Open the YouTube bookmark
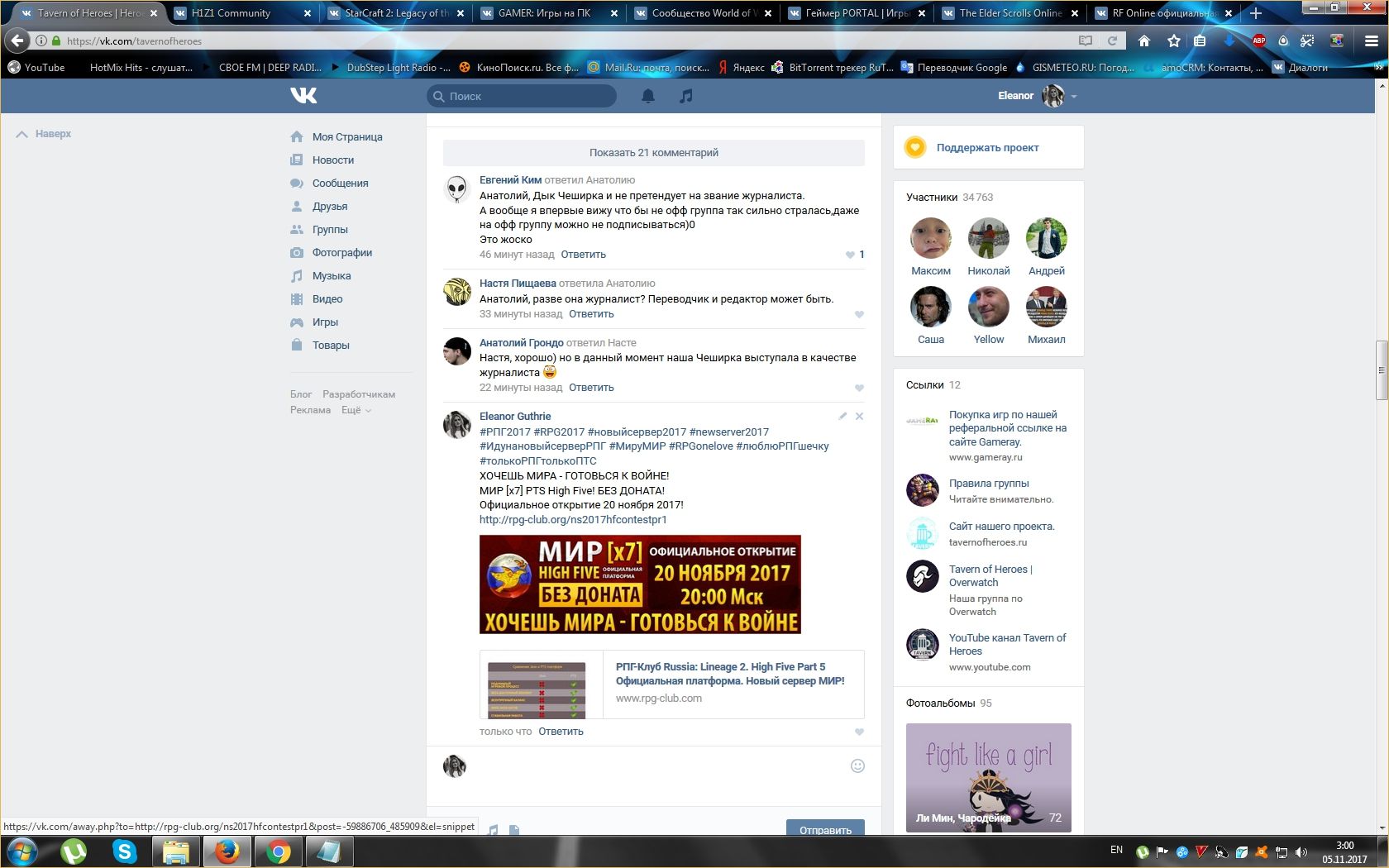The width and height of the screenshot is (1389, 868). pyautogui.click(x=36, y=68)
